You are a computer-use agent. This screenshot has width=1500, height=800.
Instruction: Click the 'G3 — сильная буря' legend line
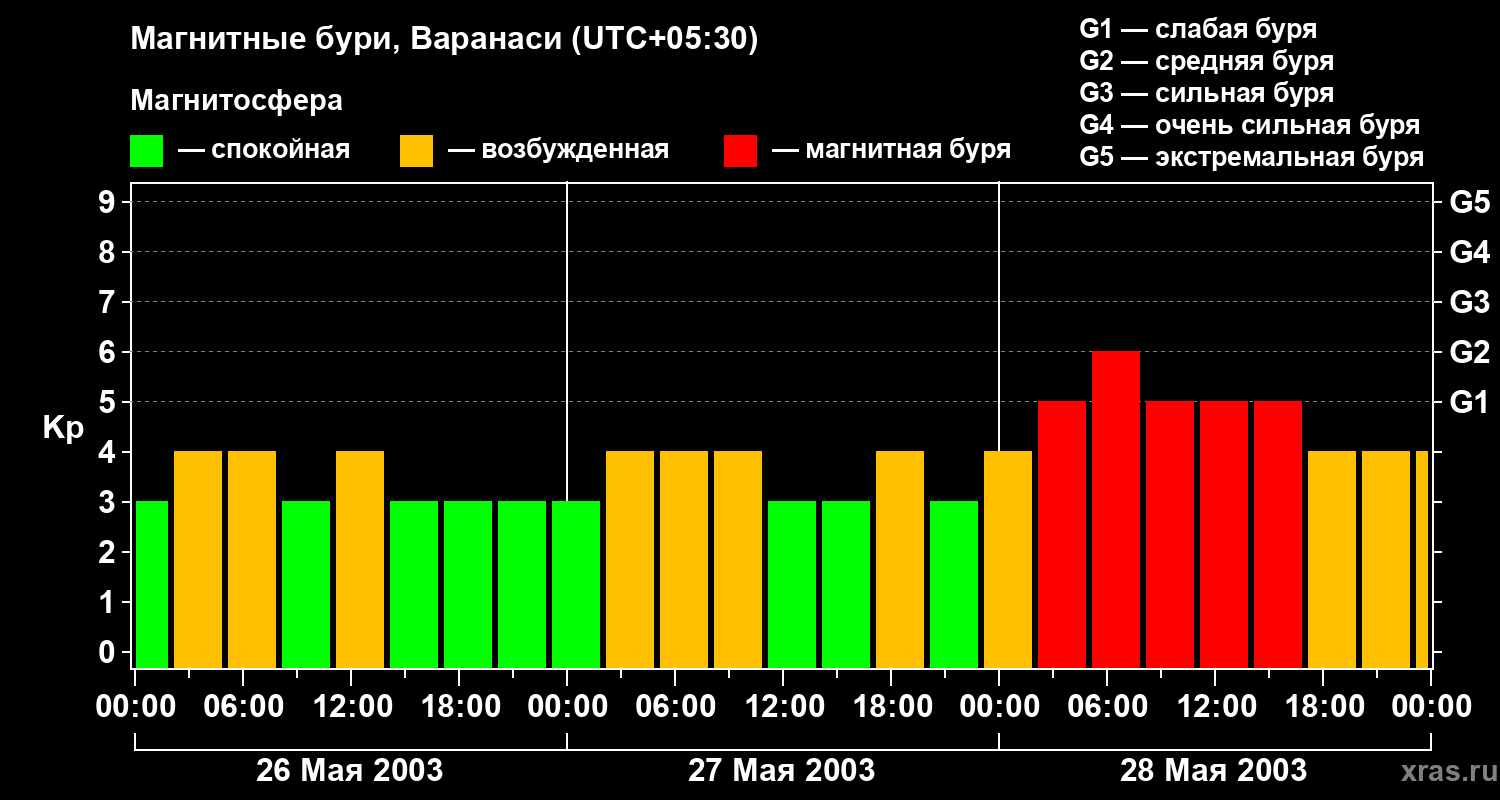click(x=1206, y=92)
